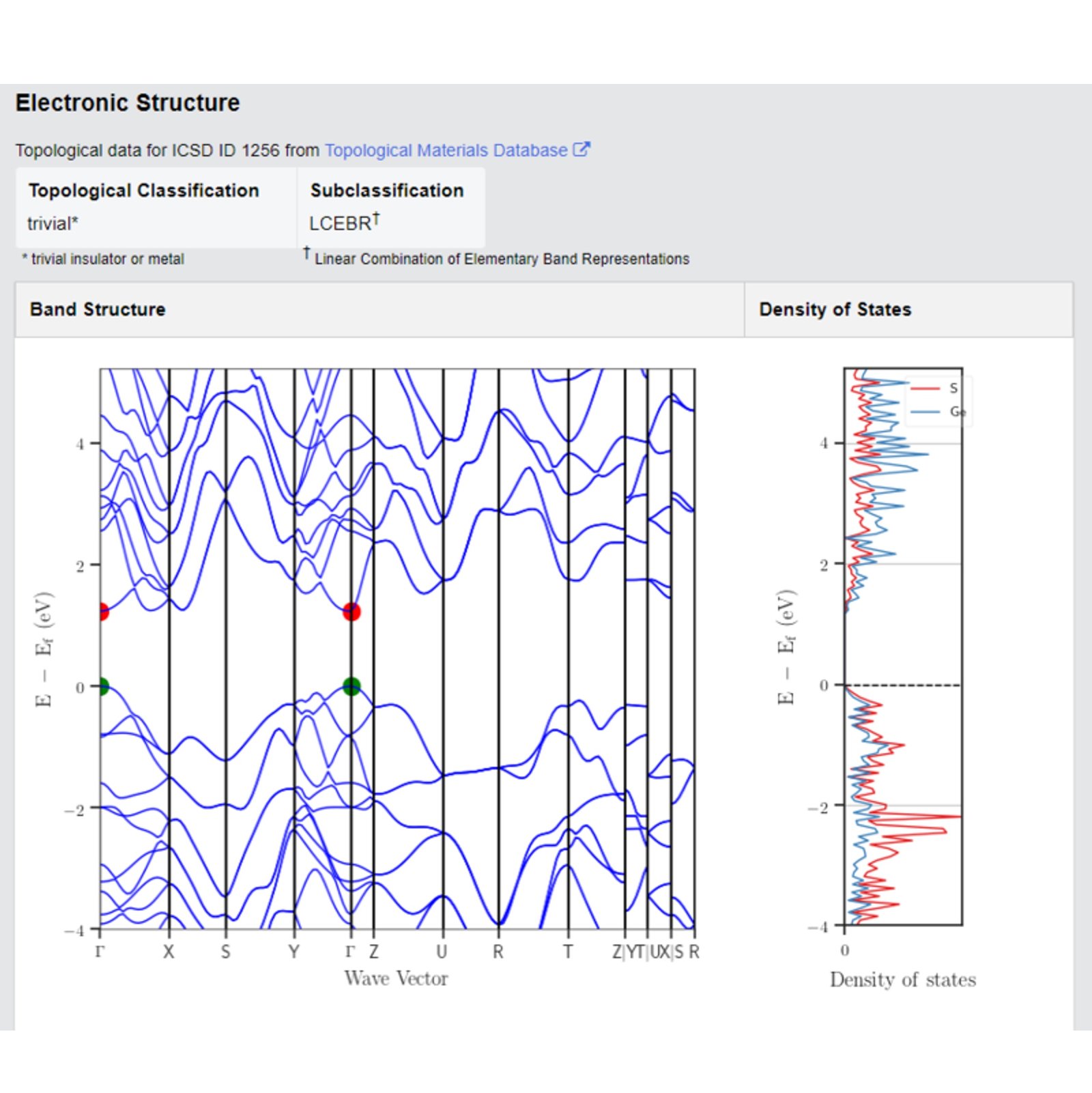Click the Wave Vector axis title

[x=397, y=978]
